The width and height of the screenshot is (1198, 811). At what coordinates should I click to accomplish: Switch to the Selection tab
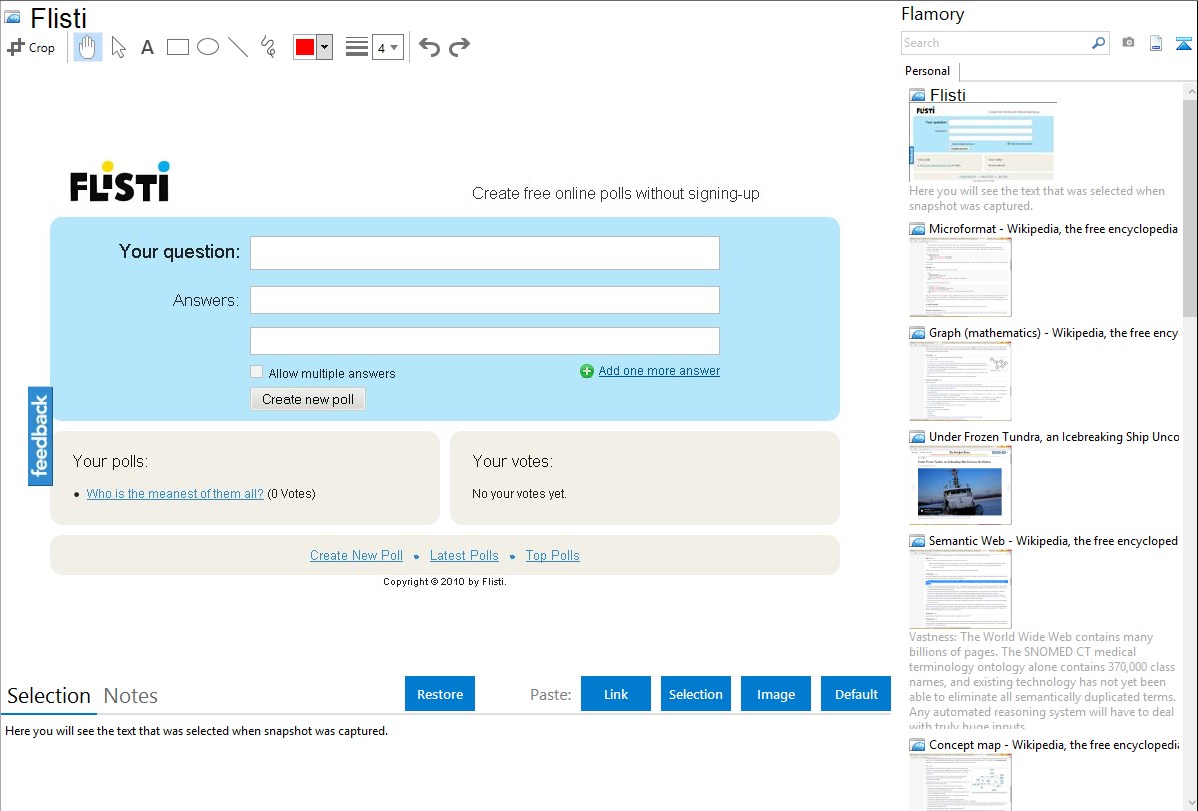pos(49,696)
